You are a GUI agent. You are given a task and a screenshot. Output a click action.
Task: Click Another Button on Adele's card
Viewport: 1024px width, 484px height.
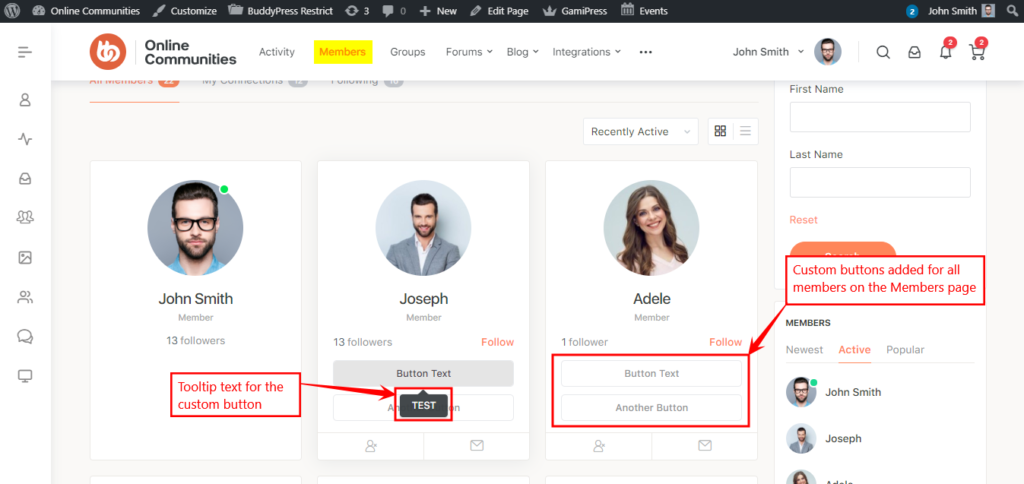(x=651, y=408)
